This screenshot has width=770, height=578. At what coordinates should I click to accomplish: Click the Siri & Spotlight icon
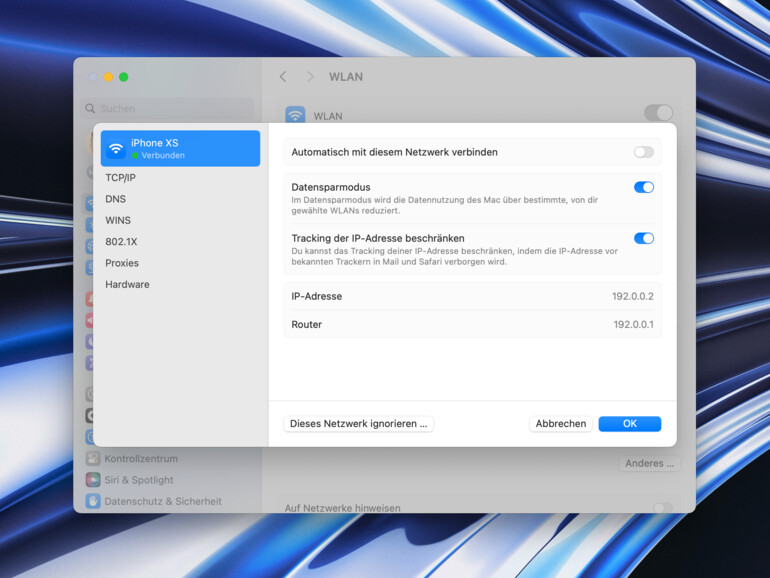pos(93,480)
